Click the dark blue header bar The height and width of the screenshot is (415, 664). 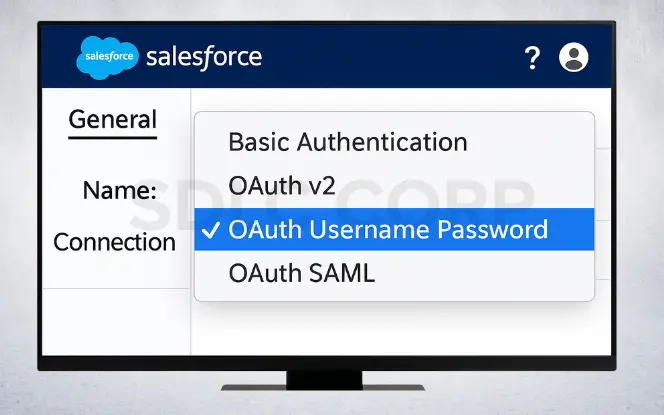[x=326, y=56]
